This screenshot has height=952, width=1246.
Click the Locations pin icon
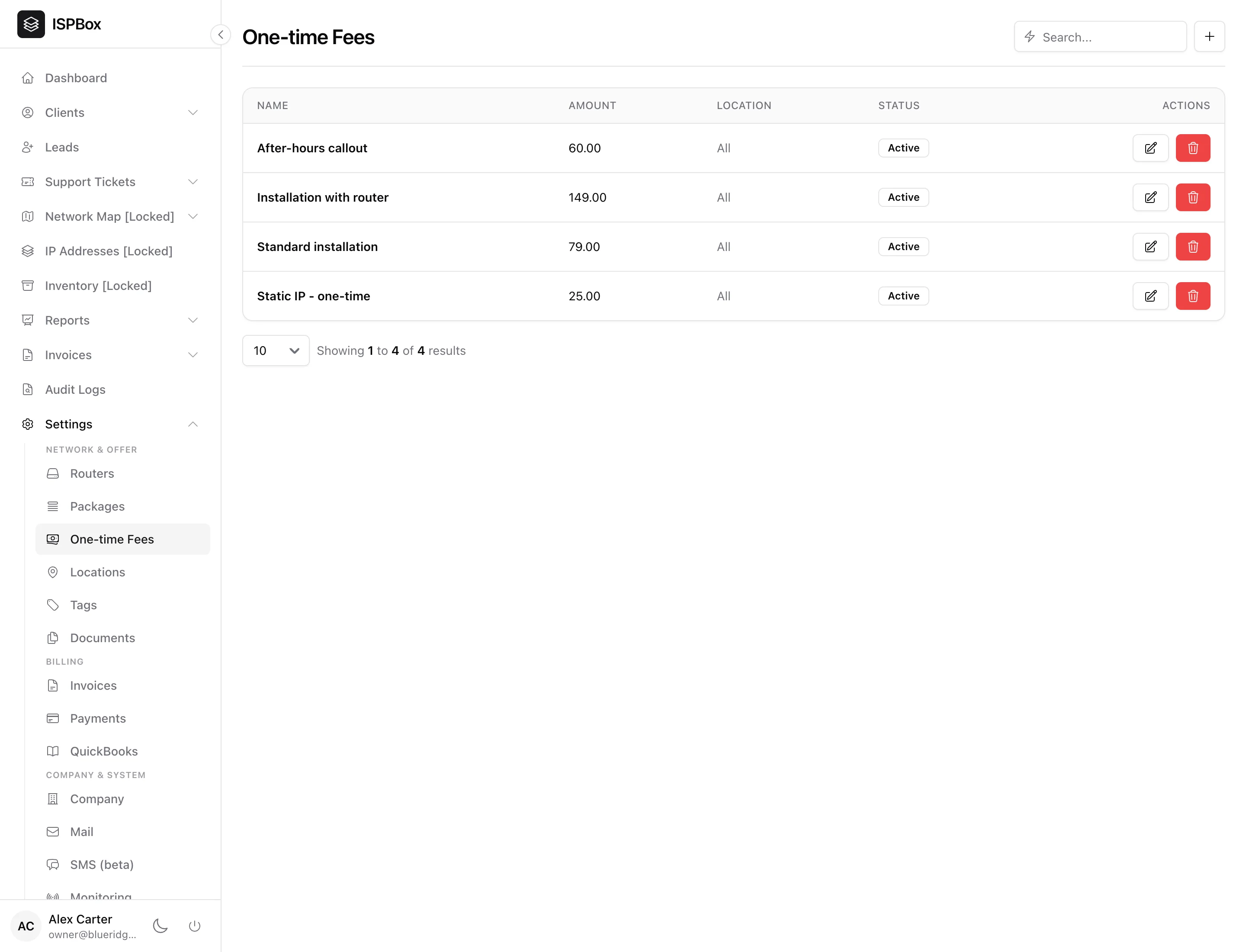pos(53,572)
